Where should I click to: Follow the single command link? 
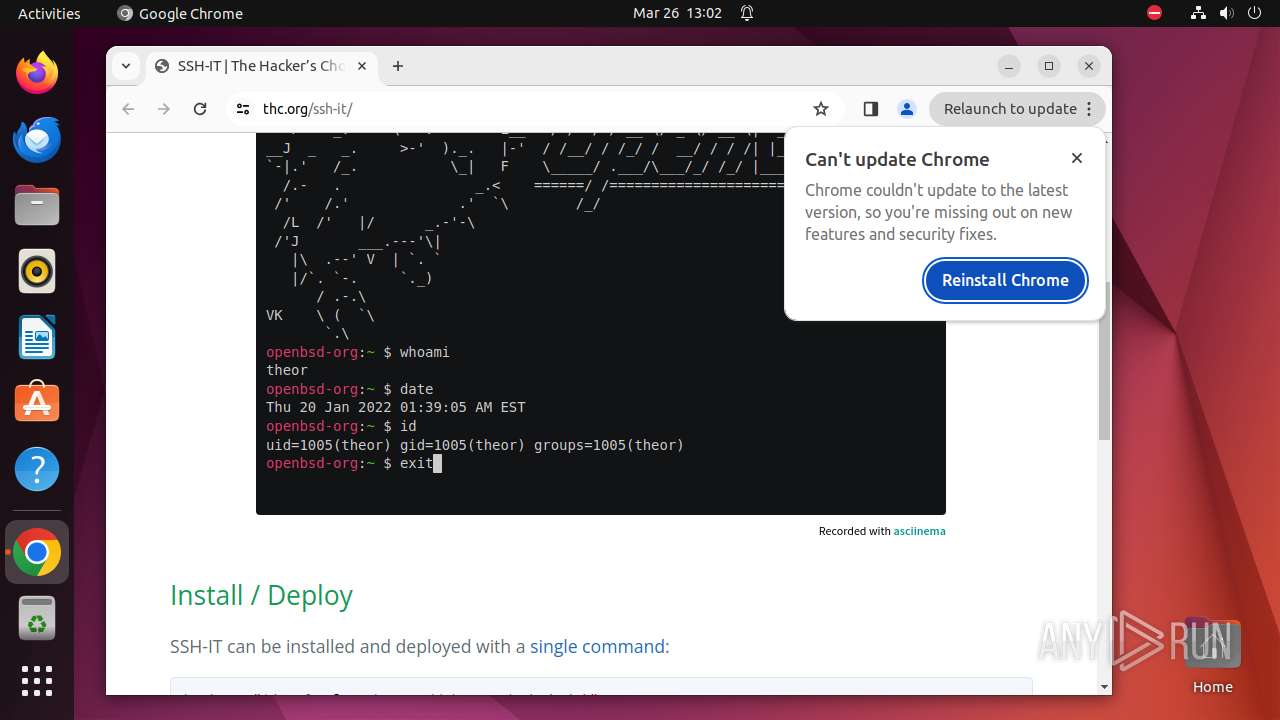click(597, 646)
